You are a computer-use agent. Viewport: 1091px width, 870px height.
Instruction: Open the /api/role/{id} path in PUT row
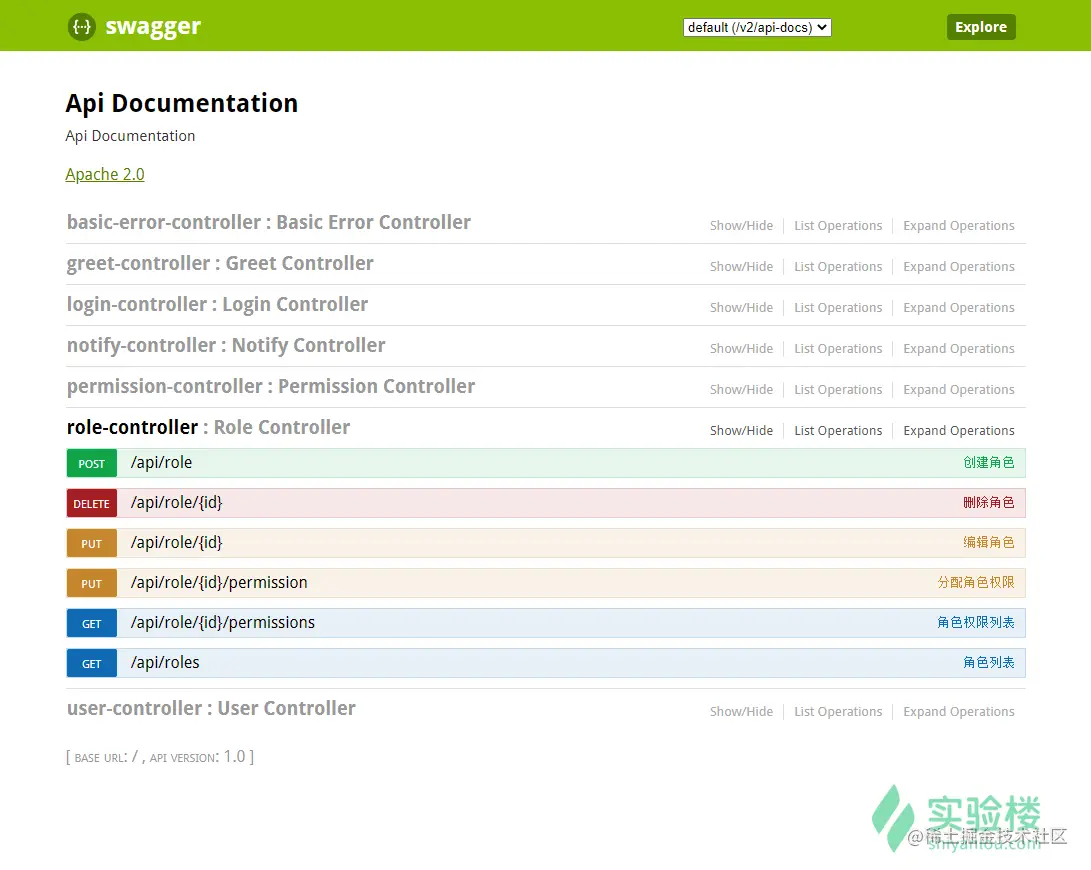coord(177,543)
